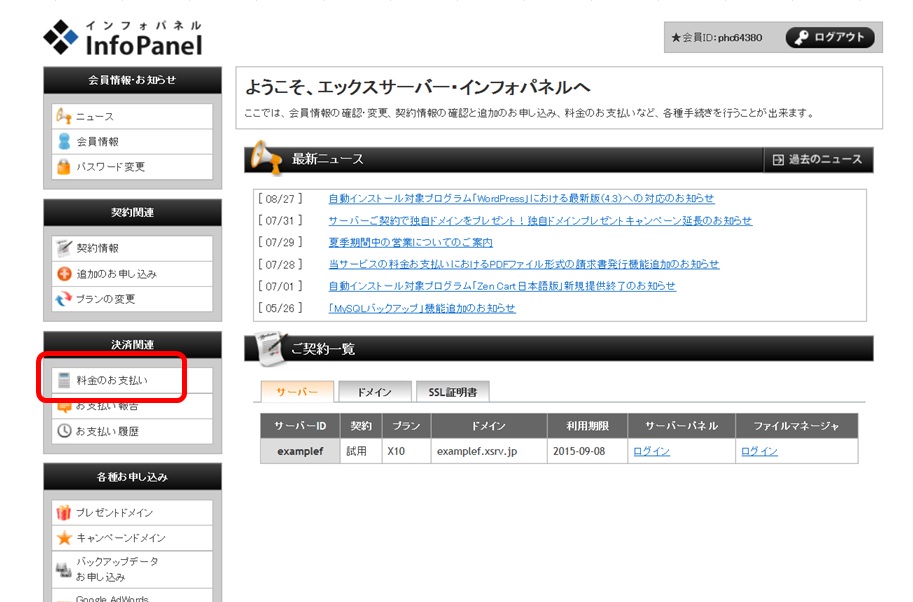This screenshot has height=602, width=913.
Task: Click the campaign domain star icon
Action: pos(64,538)
